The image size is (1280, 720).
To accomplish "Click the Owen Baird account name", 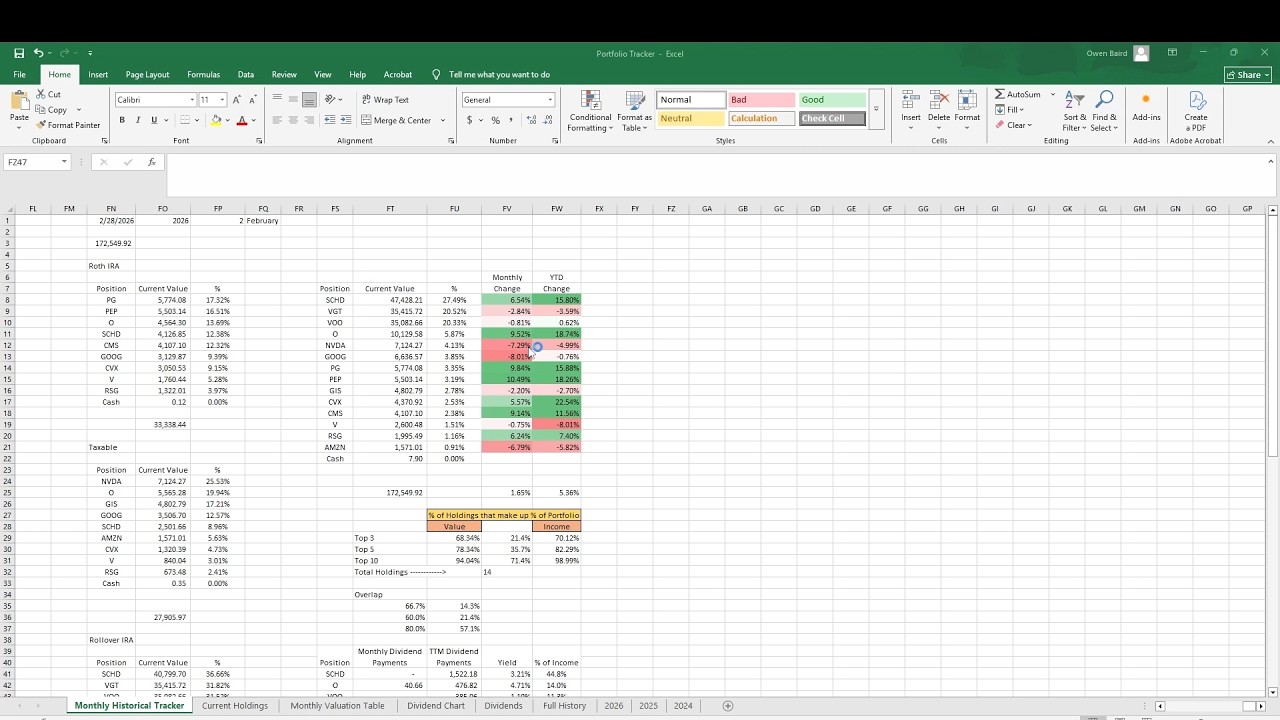I will [x=1108, y=54].
